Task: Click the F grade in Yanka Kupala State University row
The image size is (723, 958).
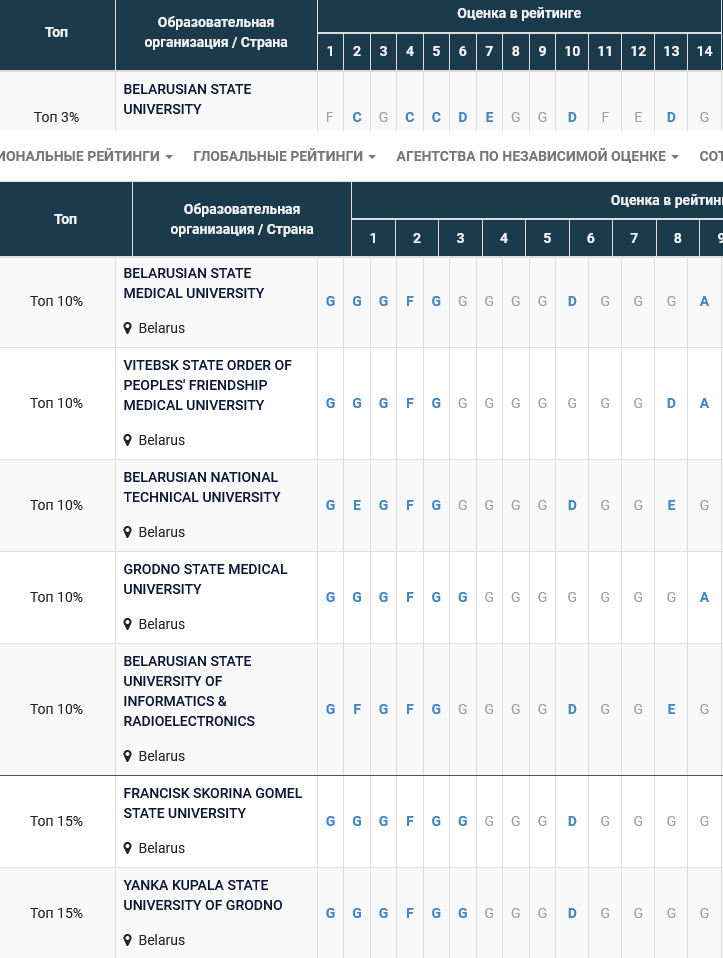Action: 410,913
